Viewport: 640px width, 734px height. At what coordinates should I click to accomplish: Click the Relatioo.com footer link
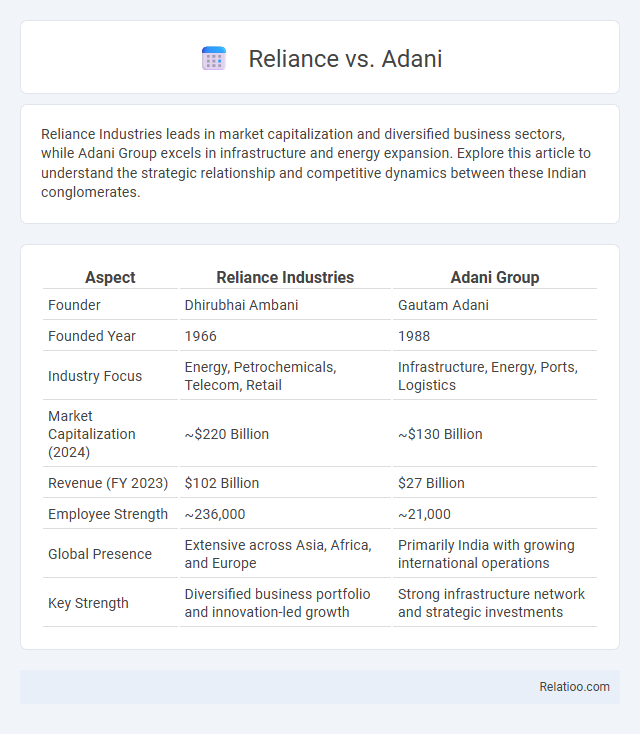tap(574, 687)
